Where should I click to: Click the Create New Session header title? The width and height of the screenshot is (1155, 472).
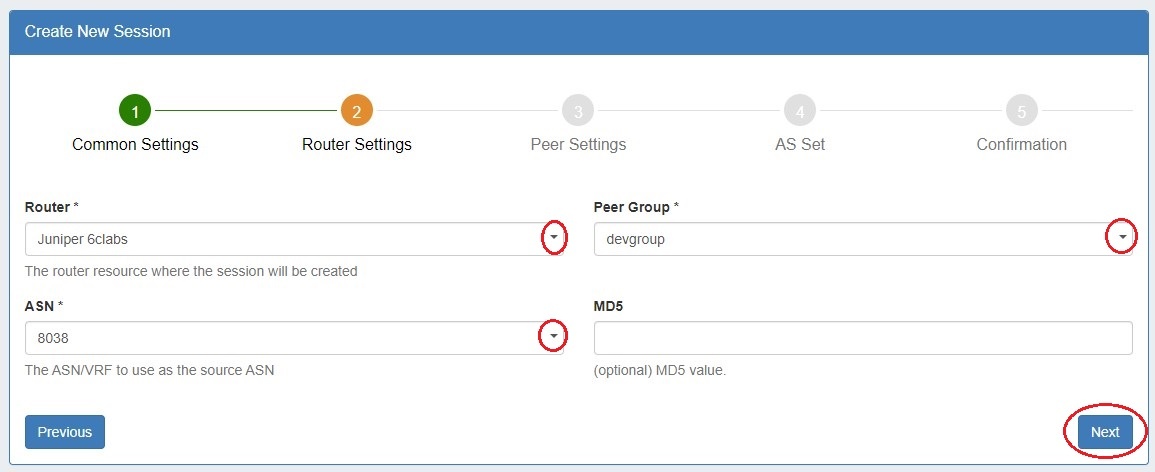point(98,32)
